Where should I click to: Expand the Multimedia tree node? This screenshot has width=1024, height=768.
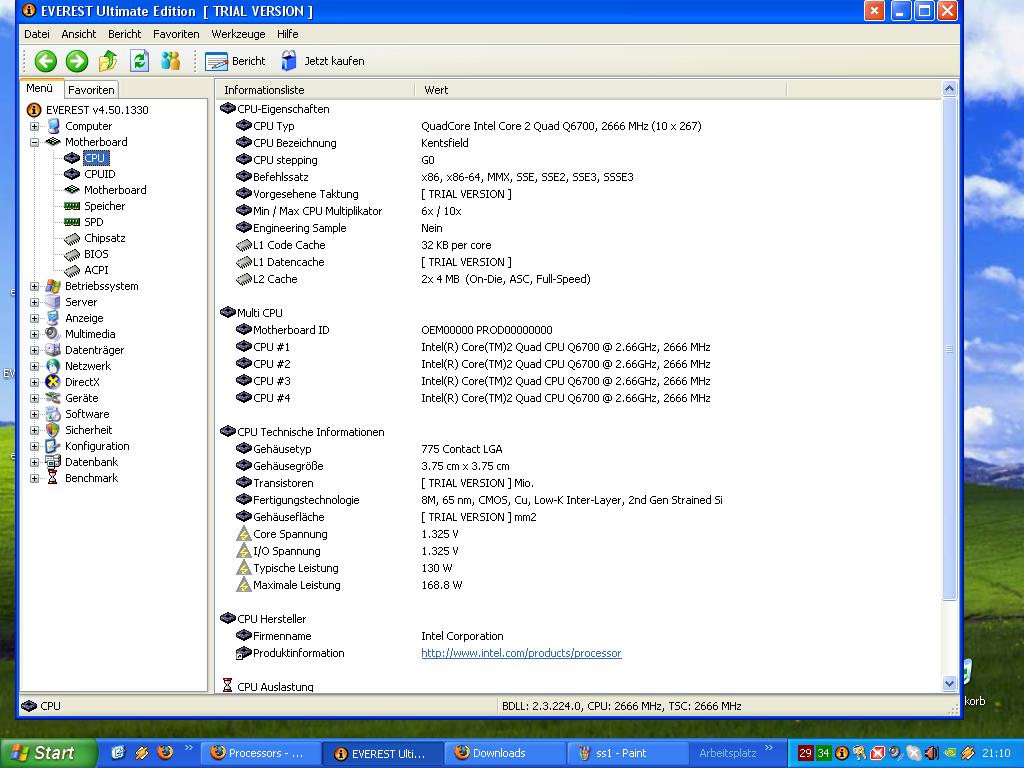35,334
